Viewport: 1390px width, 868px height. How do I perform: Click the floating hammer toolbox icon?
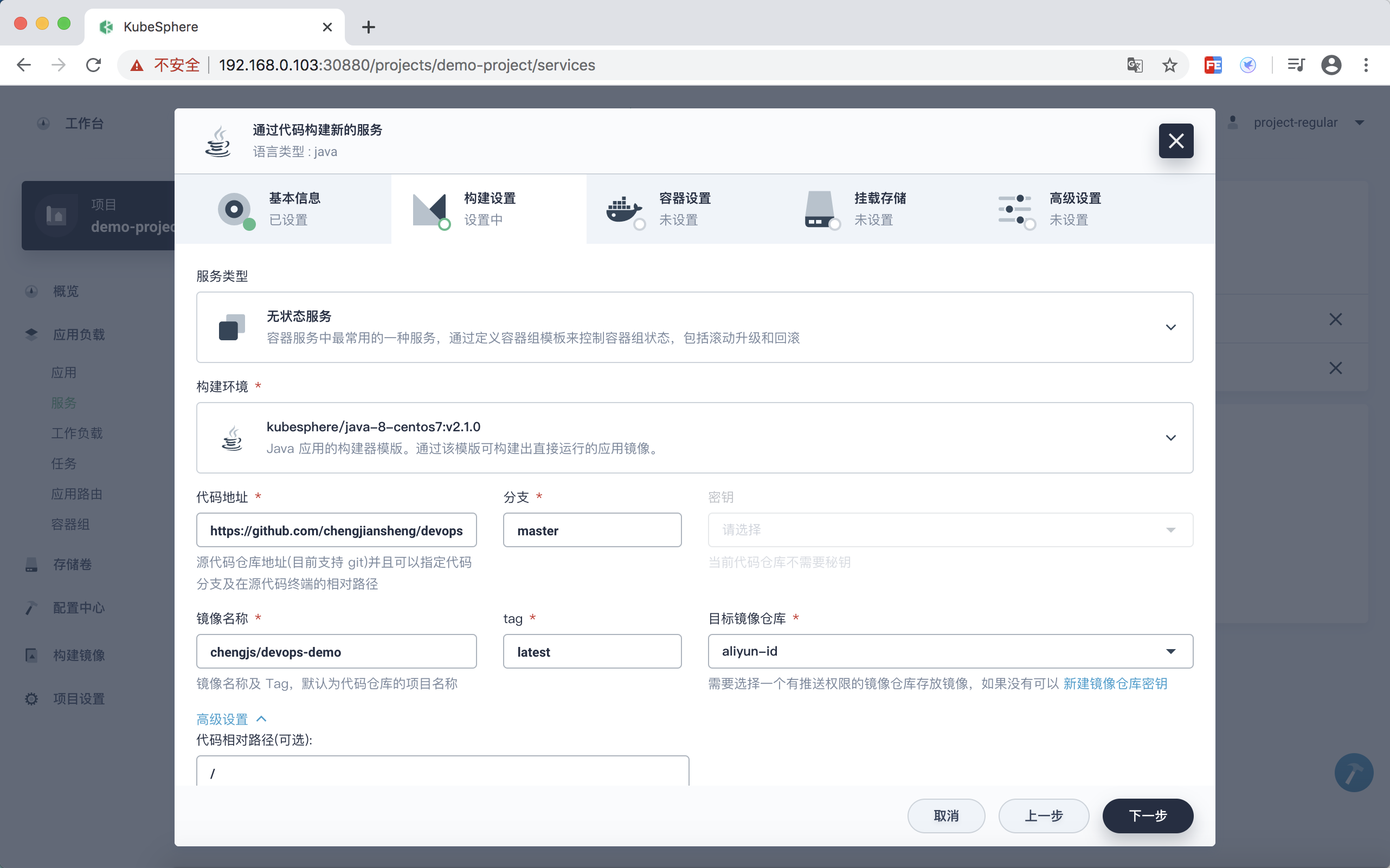(x=1353, y=772)
